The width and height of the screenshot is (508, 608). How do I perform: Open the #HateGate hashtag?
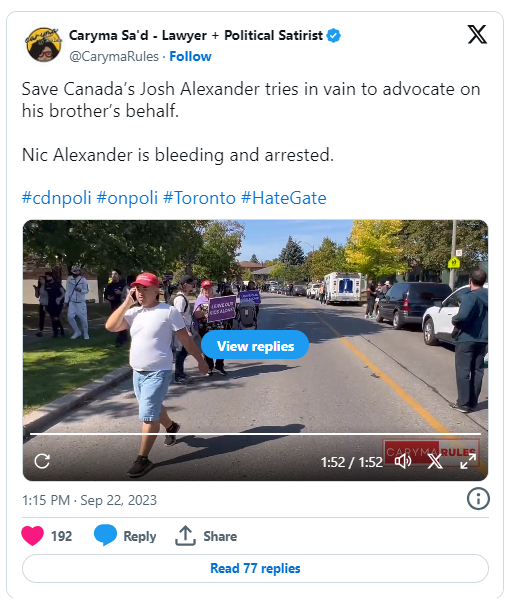click(283, 198)
